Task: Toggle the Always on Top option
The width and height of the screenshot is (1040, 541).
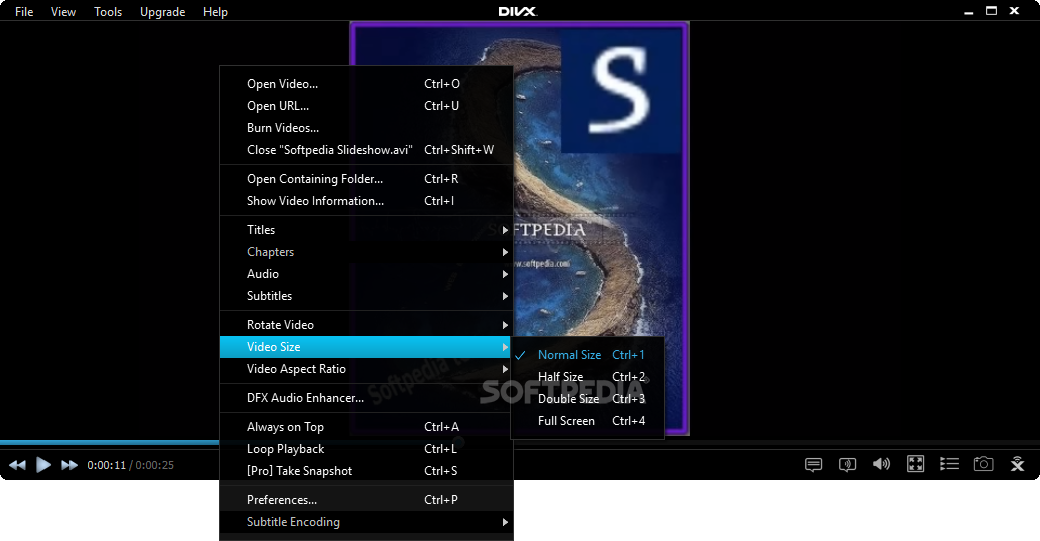Action: click(366, 427)
